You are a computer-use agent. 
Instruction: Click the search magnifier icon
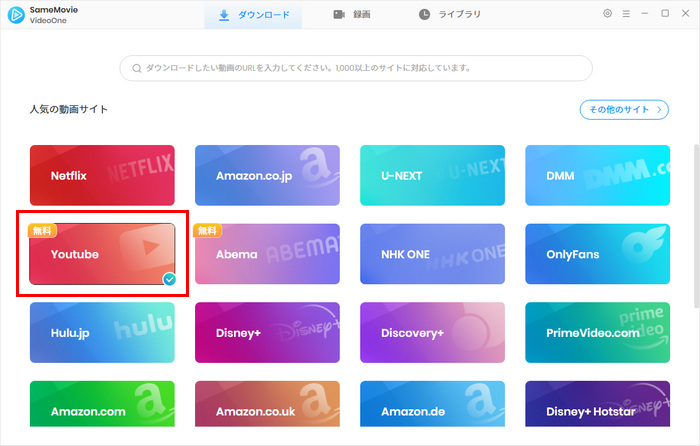(137, 68)
